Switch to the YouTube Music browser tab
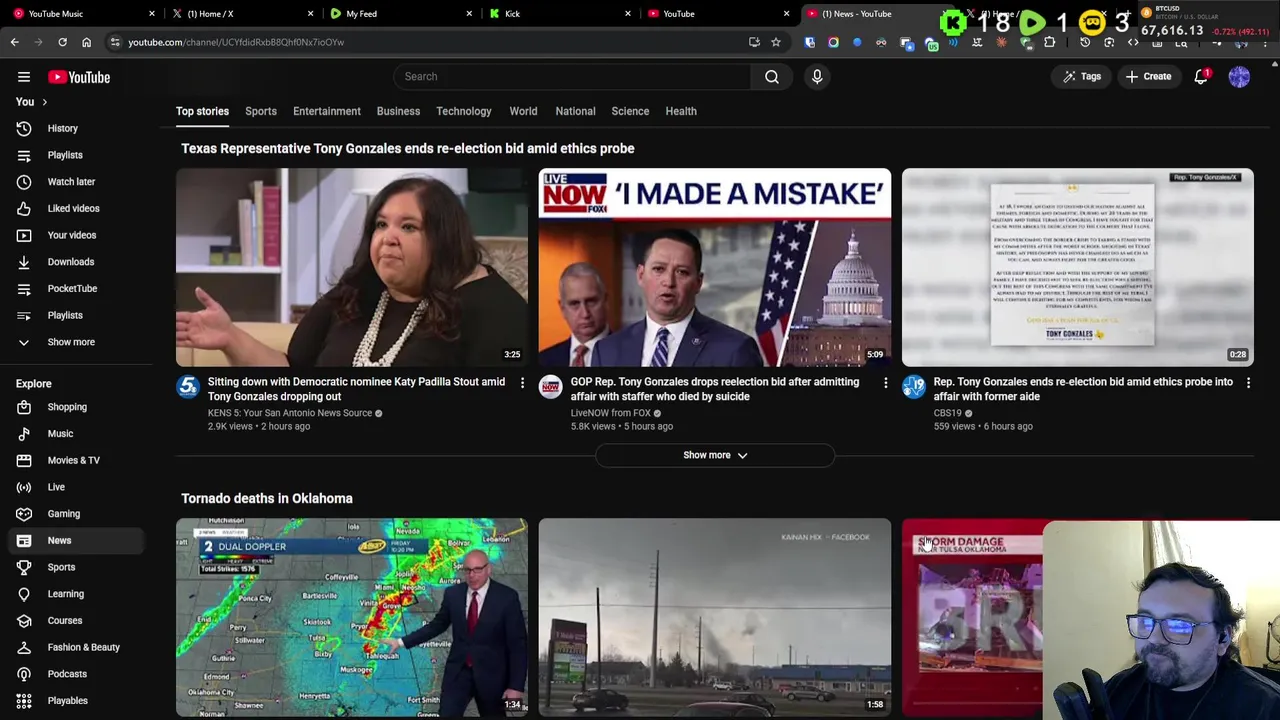Viewport: 1280px width, 720px height. coord(82,14)
